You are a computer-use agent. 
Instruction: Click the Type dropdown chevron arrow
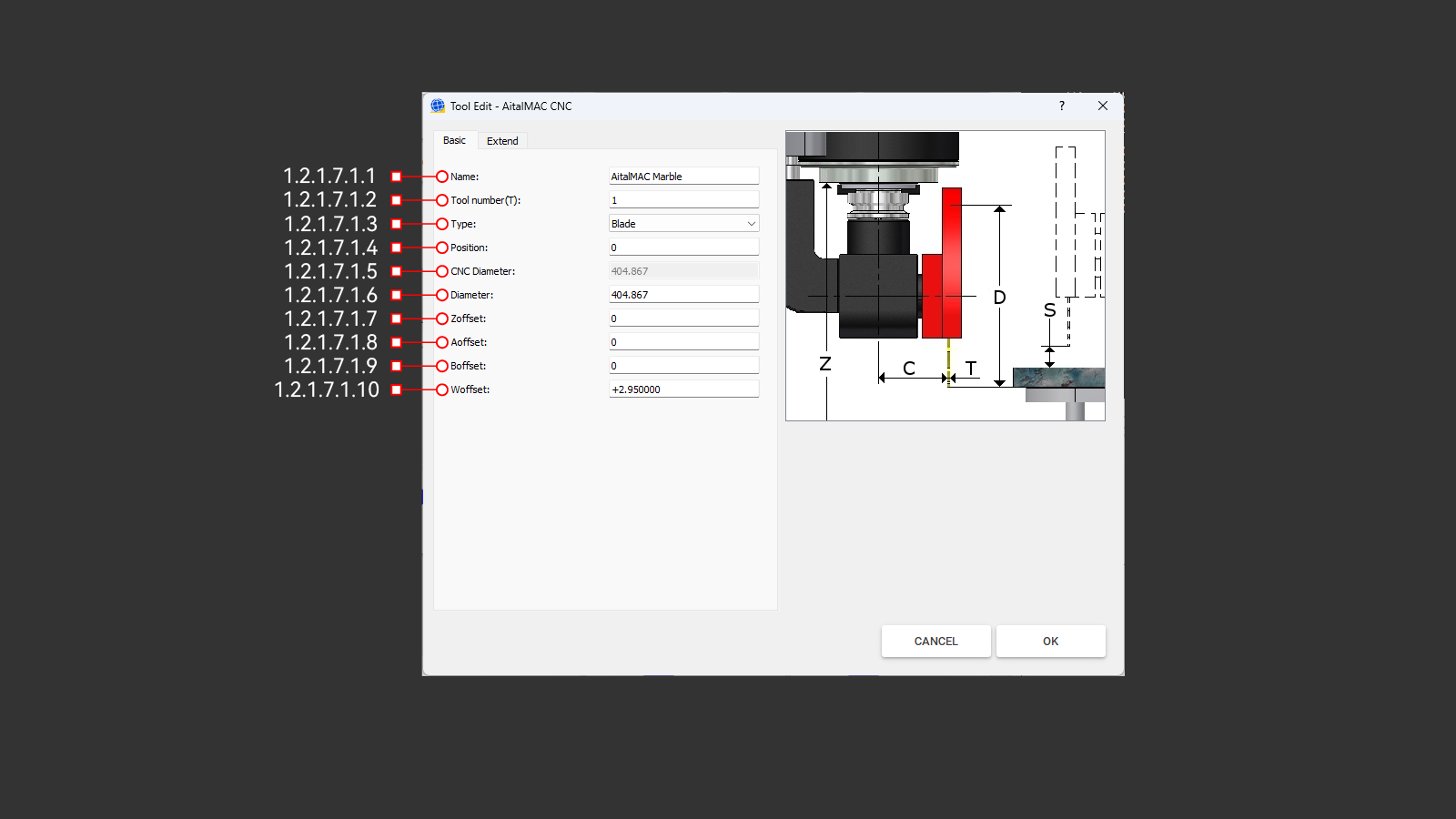pyautogui.click(x=751, y=224)
